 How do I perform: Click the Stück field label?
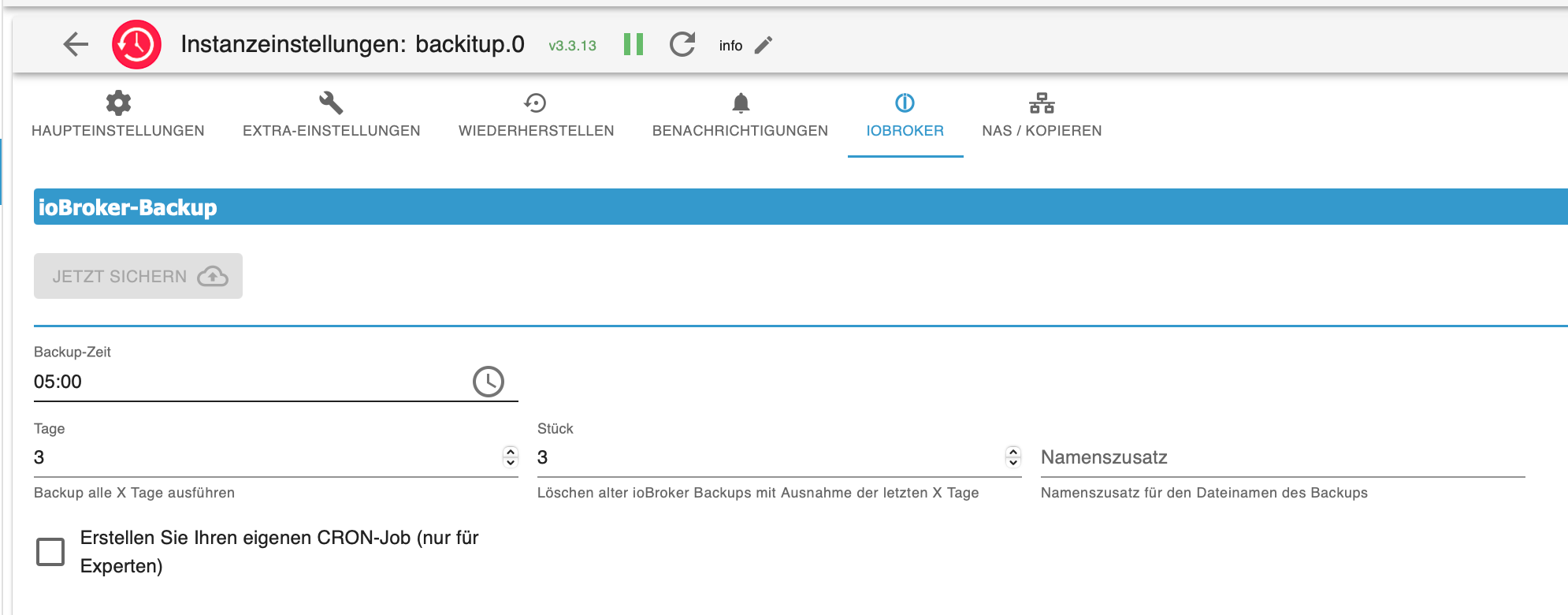[x=555, y=429]
